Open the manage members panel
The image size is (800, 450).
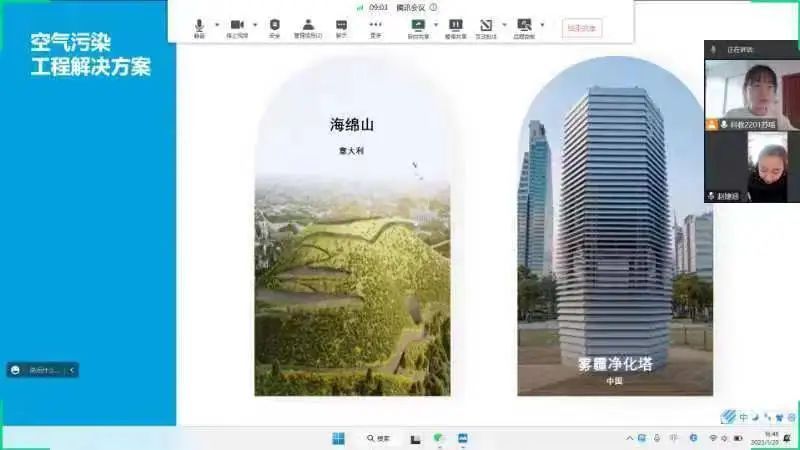click(x=308, y=25)
